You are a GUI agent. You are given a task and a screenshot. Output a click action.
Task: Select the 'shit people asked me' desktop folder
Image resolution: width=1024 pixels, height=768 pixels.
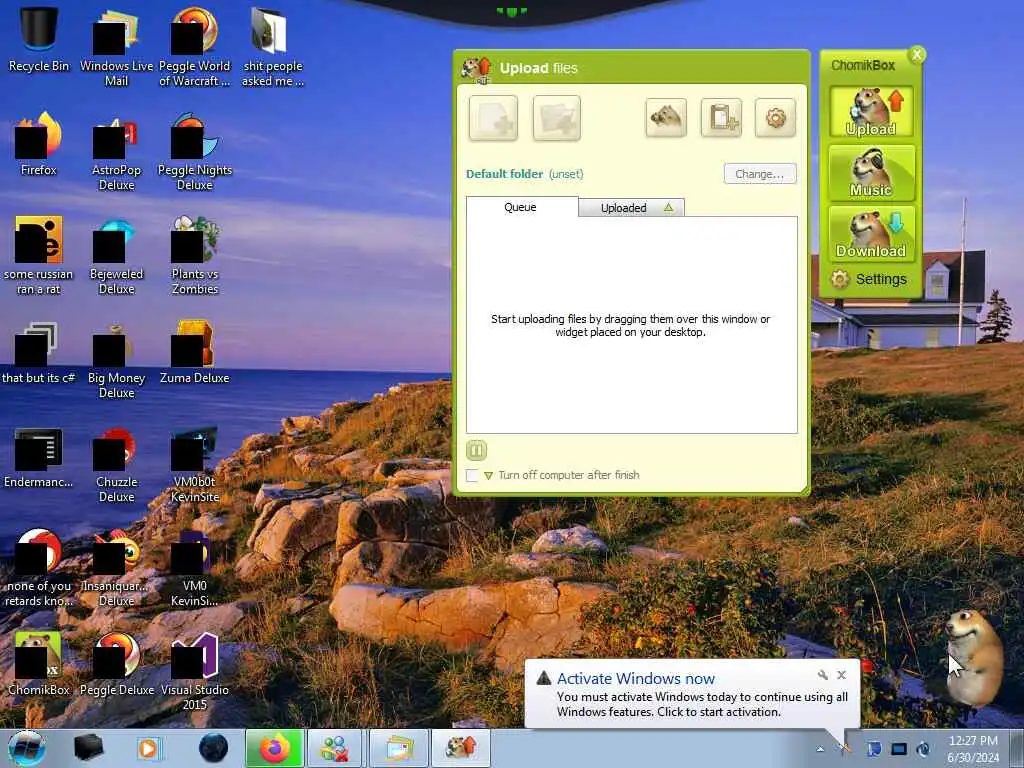pos(272,47)
